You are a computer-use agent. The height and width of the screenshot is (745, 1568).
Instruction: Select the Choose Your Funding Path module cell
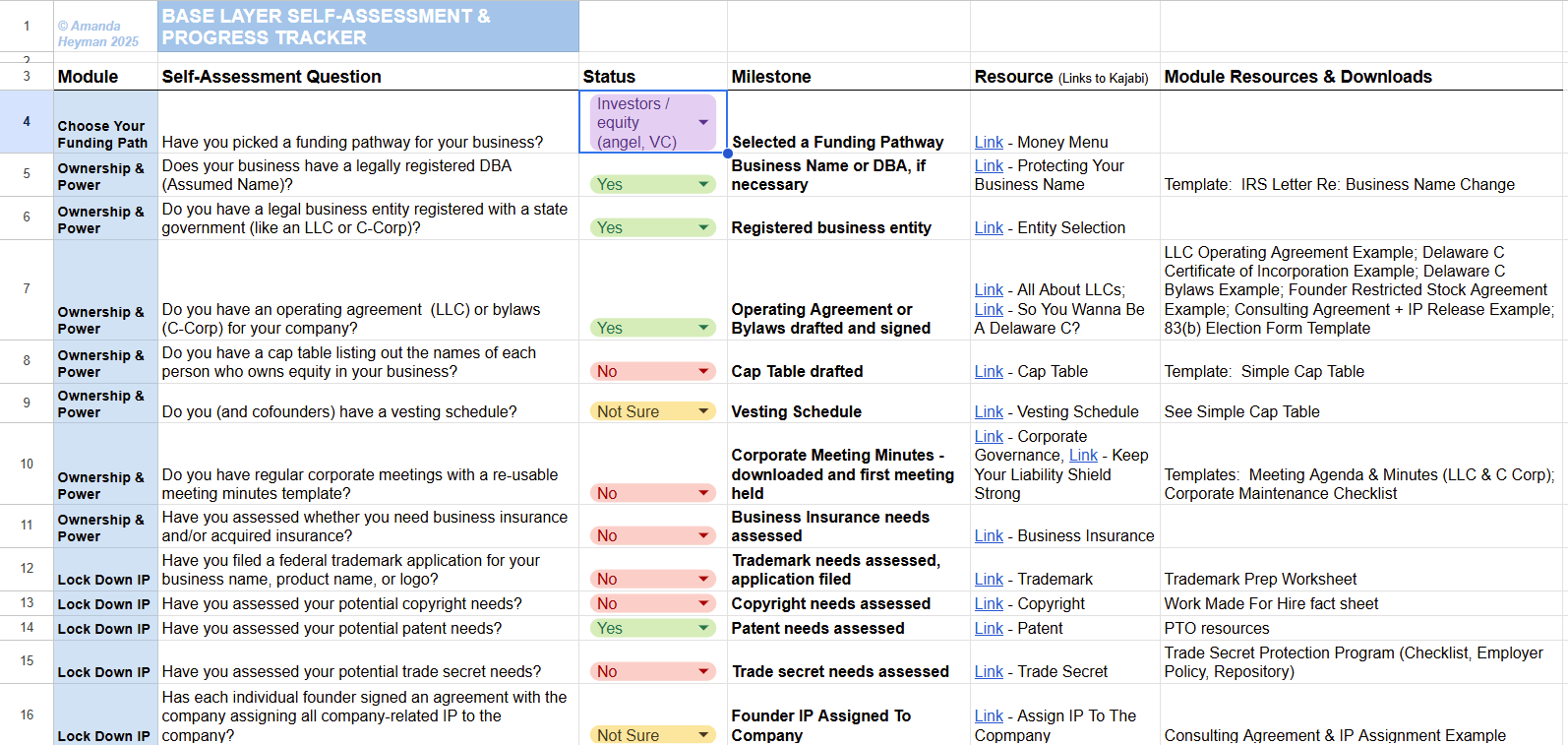coord(105,122)
